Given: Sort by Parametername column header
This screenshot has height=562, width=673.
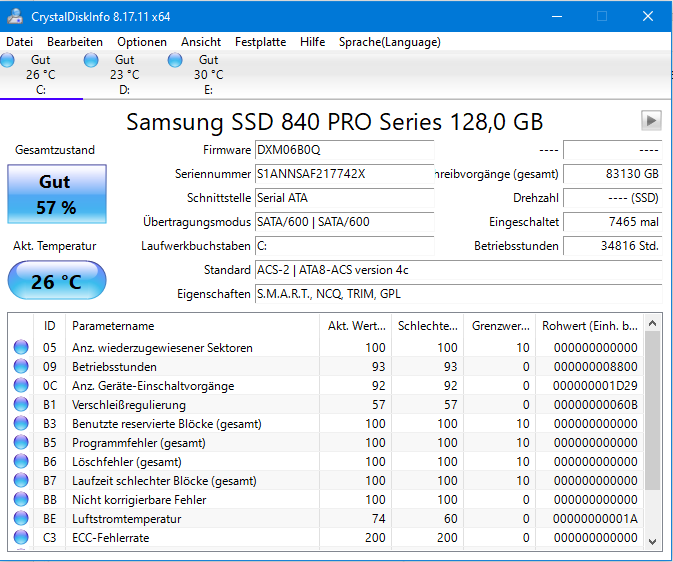Looking at the screenshot, I should point(192,326).
